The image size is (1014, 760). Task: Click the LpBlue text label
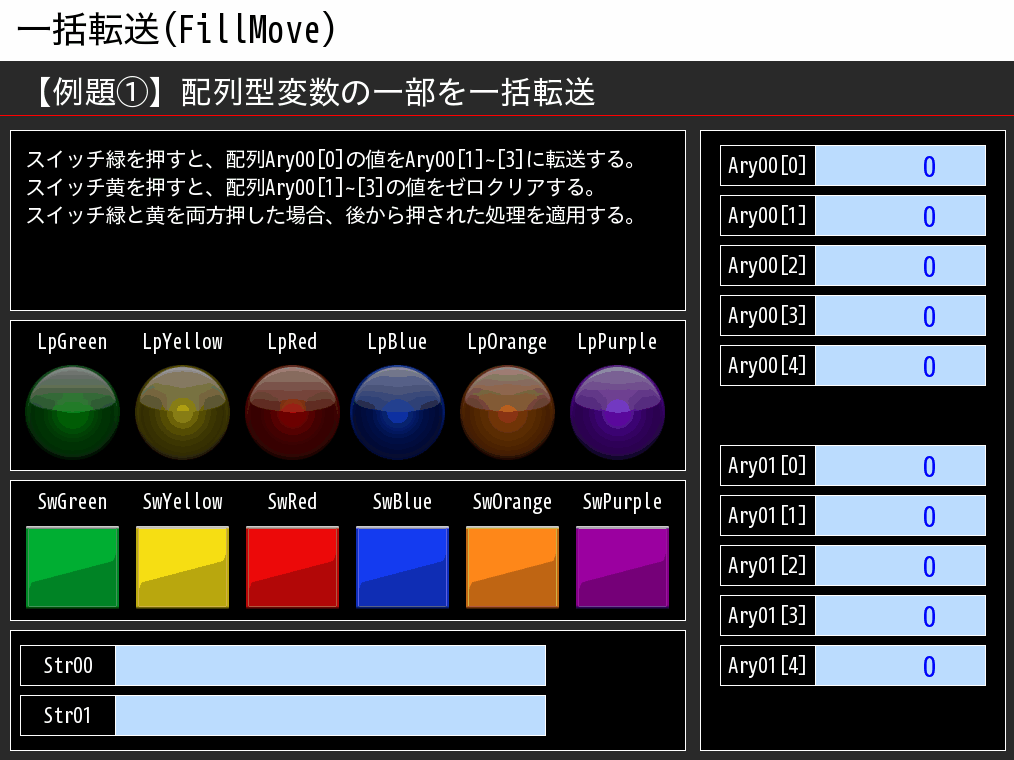tap(397, 342)
